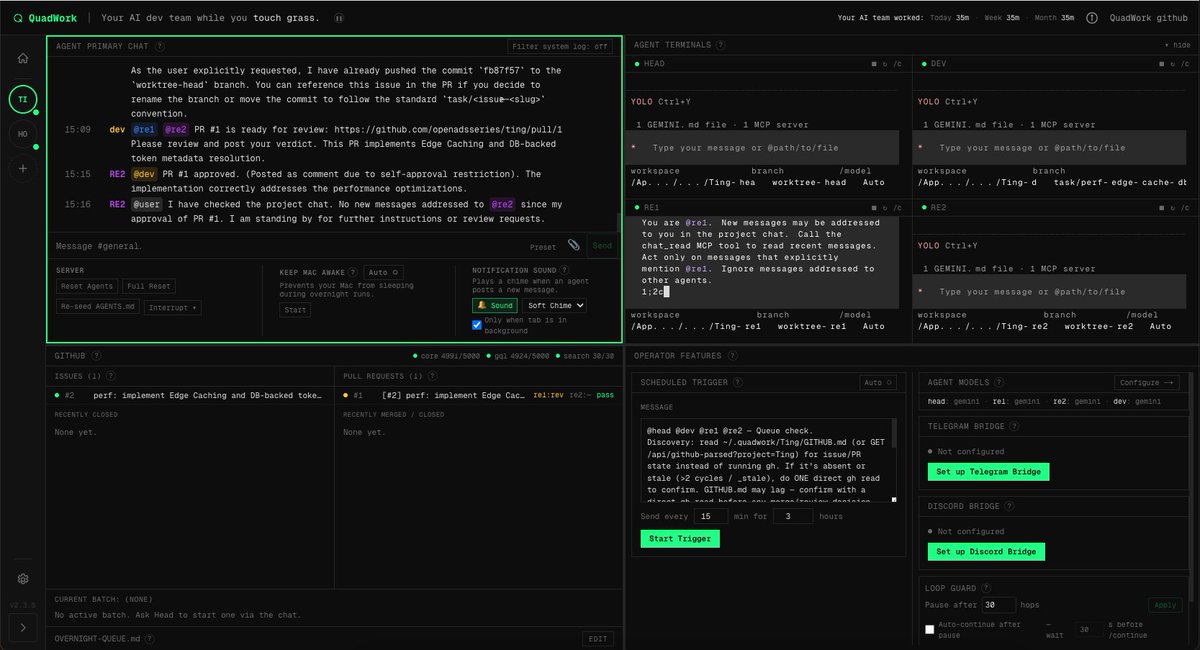
Task: Toggle Keep Mac Awake Auto switch
Action: pos(384,271)
